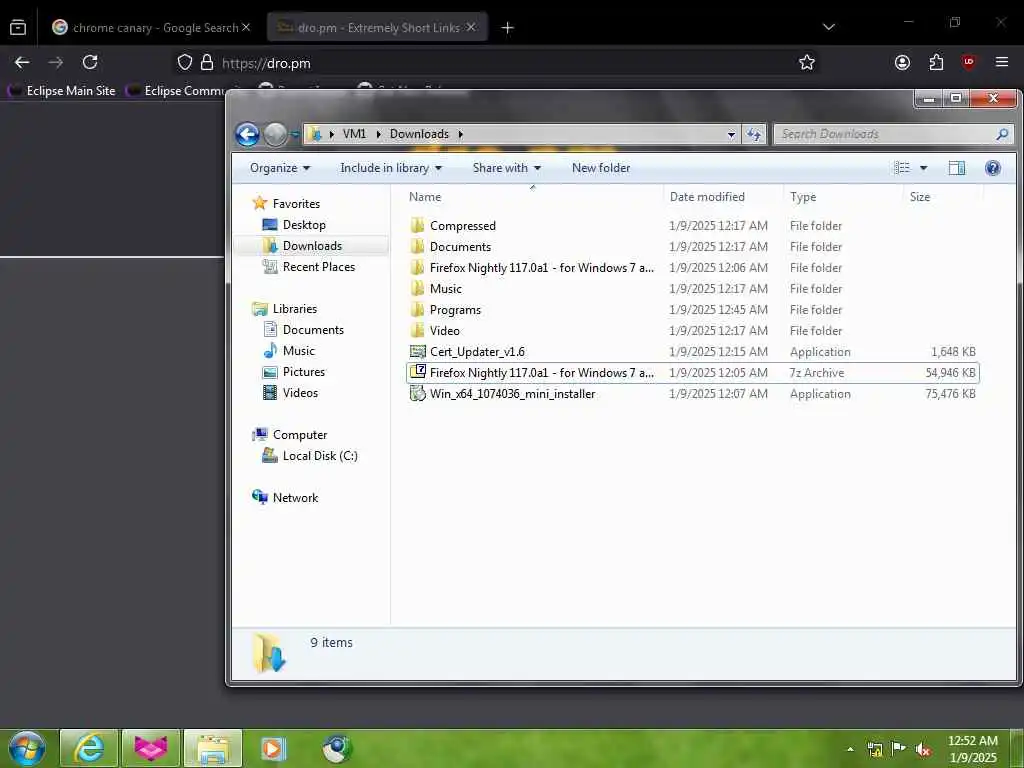Screen dimensions: 1024x768
Task: Select the Firefox Nightly 7z Archive file
Action: [692, 373]
